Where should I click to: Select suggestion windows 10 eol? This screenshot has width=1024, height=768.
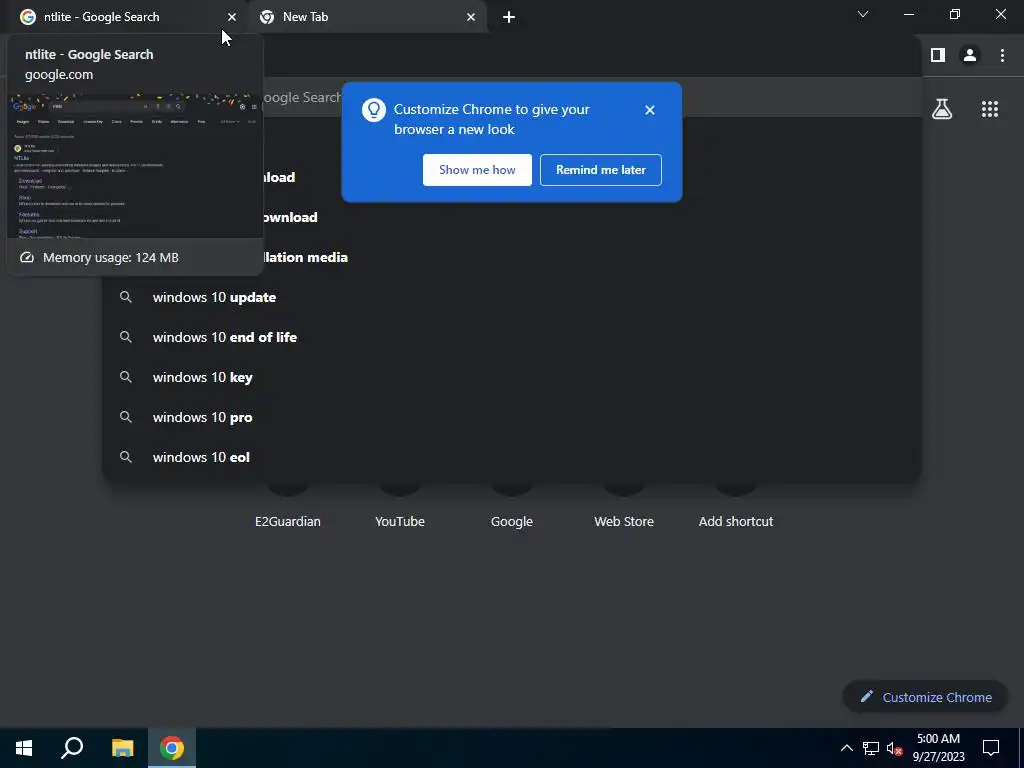tap(511, 457)
